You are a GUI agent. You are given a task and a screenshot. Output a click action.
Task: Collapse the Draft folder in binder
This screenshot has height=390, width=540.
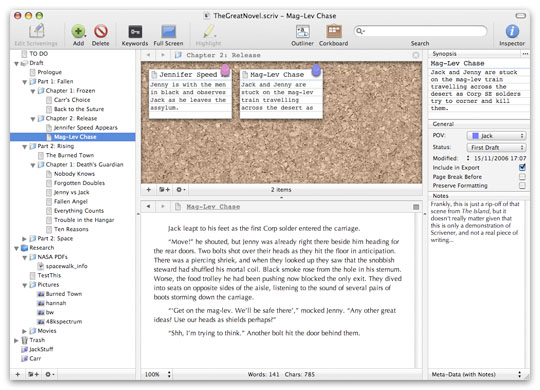tap(16, 63)
